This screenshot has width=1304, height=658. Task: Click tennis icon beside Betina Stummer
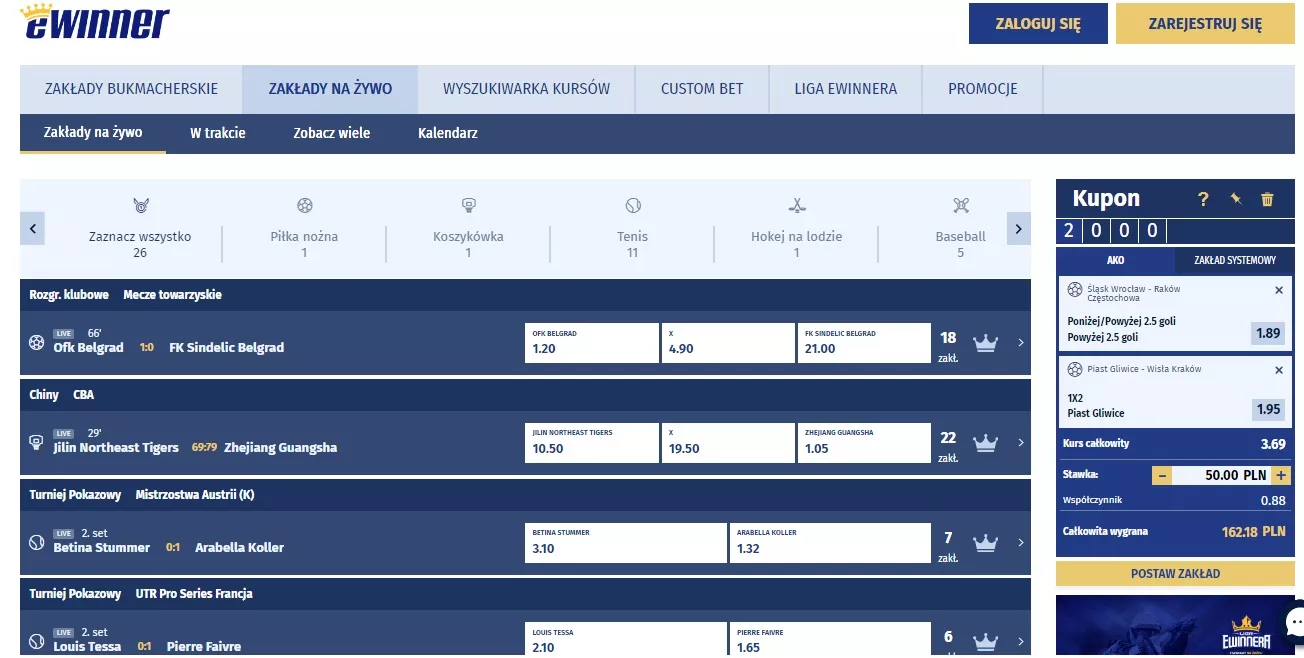(37, 542)
